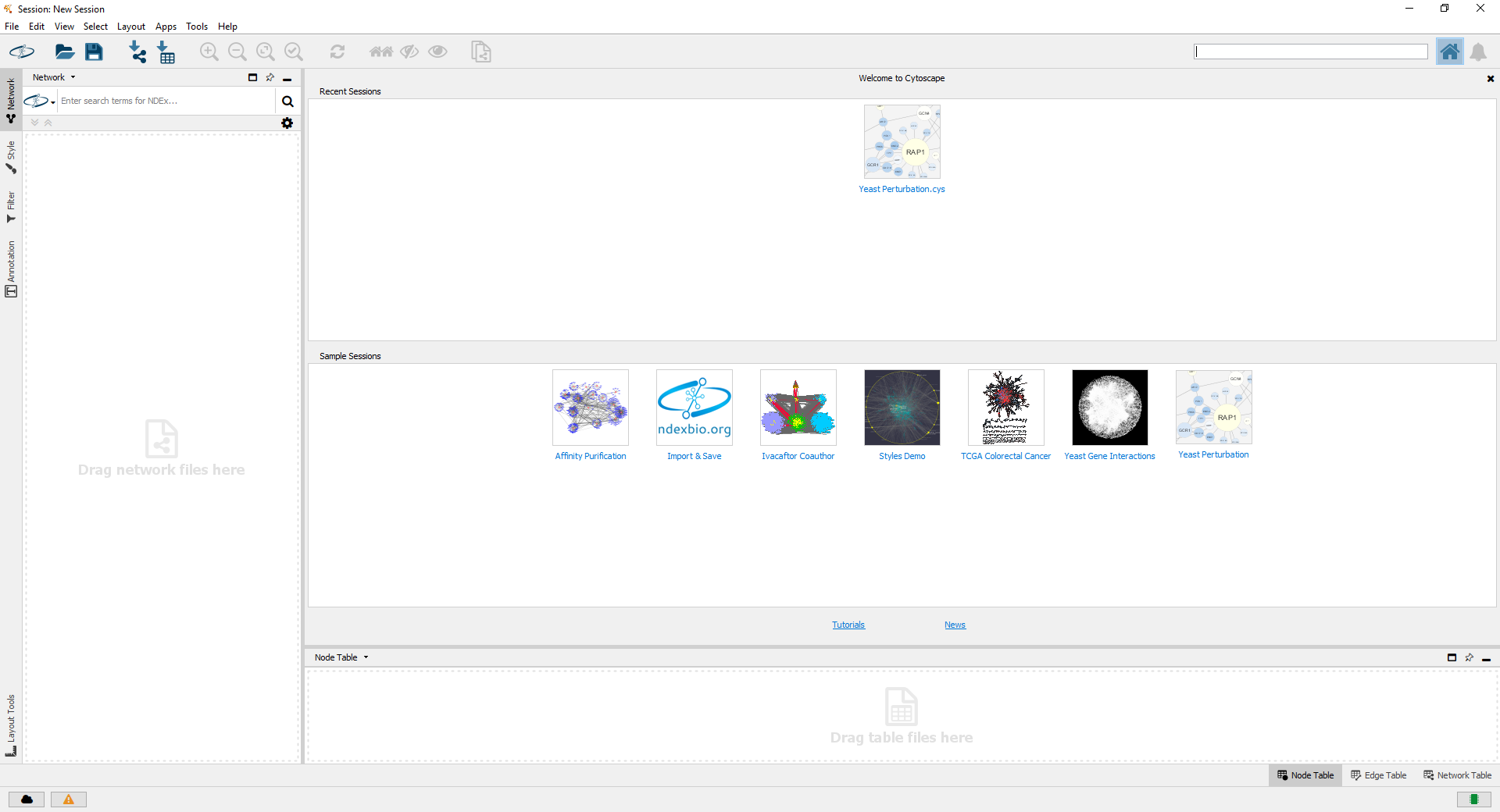The width and height of the screenshot is (1500, 812).
Task: Click Import Network from File icon
Action: coord(137,52)
